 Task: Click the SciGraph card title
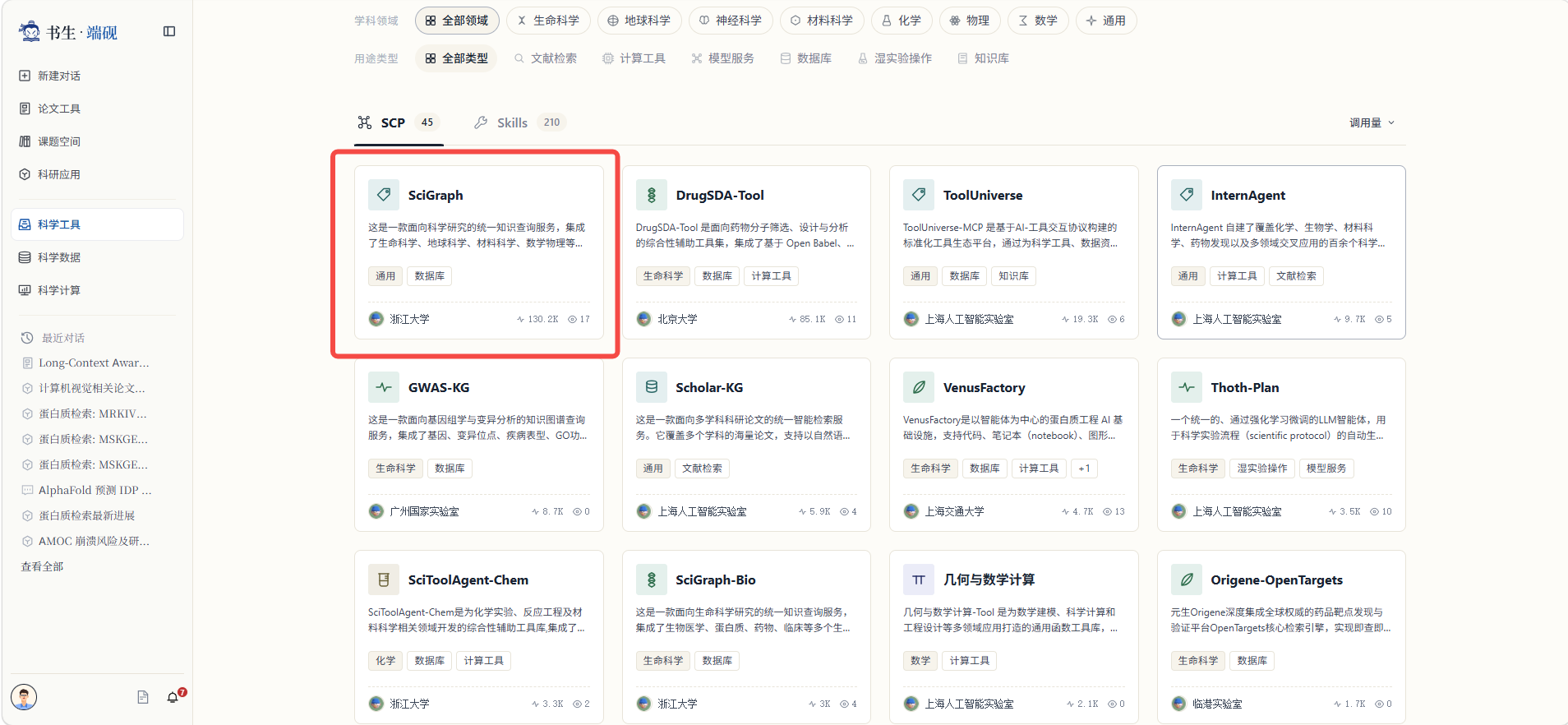point(436,195)
